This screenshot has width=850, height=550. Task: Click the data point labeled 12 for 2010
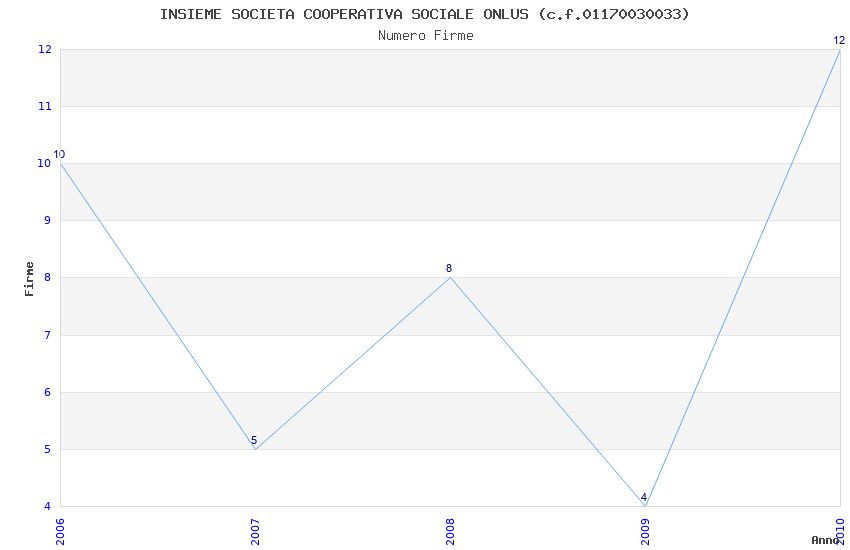[839, 40]
